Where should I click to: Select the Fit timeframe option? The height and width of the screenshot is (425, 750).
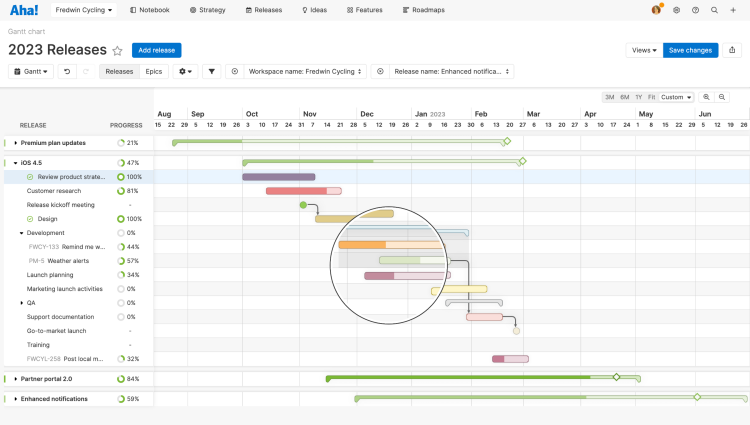tap(651, 97)
